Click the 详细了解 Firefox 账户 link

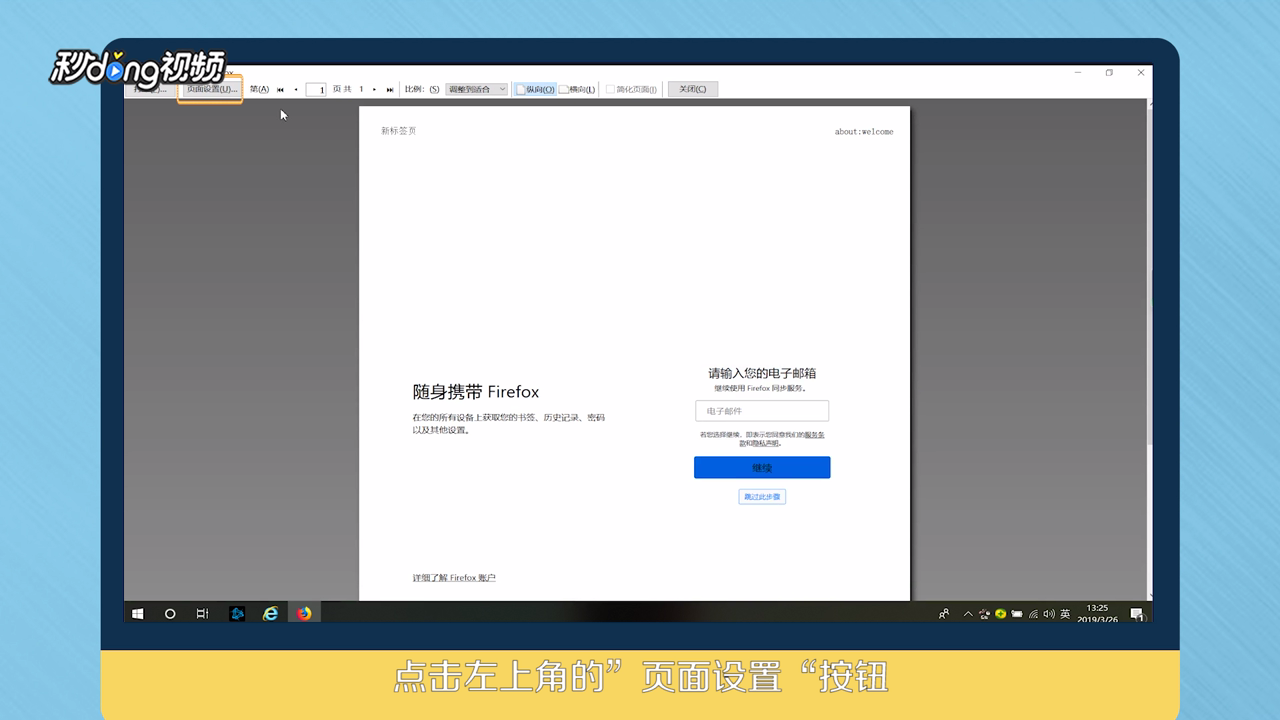coord(454,578)
